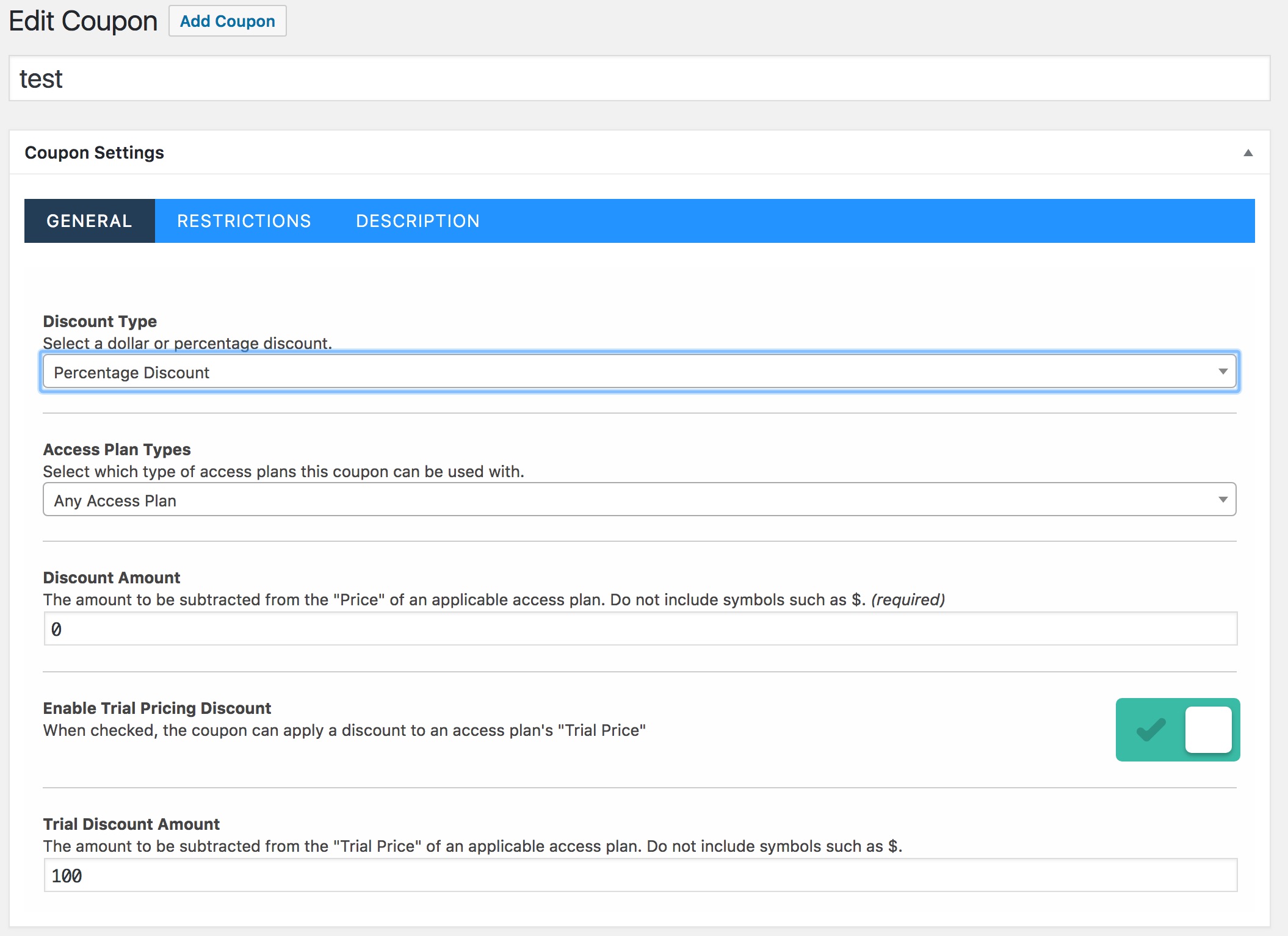The height and width of the screenshot is (936, 1288).
Task: Select the General tab
Action: coord(89,221)
